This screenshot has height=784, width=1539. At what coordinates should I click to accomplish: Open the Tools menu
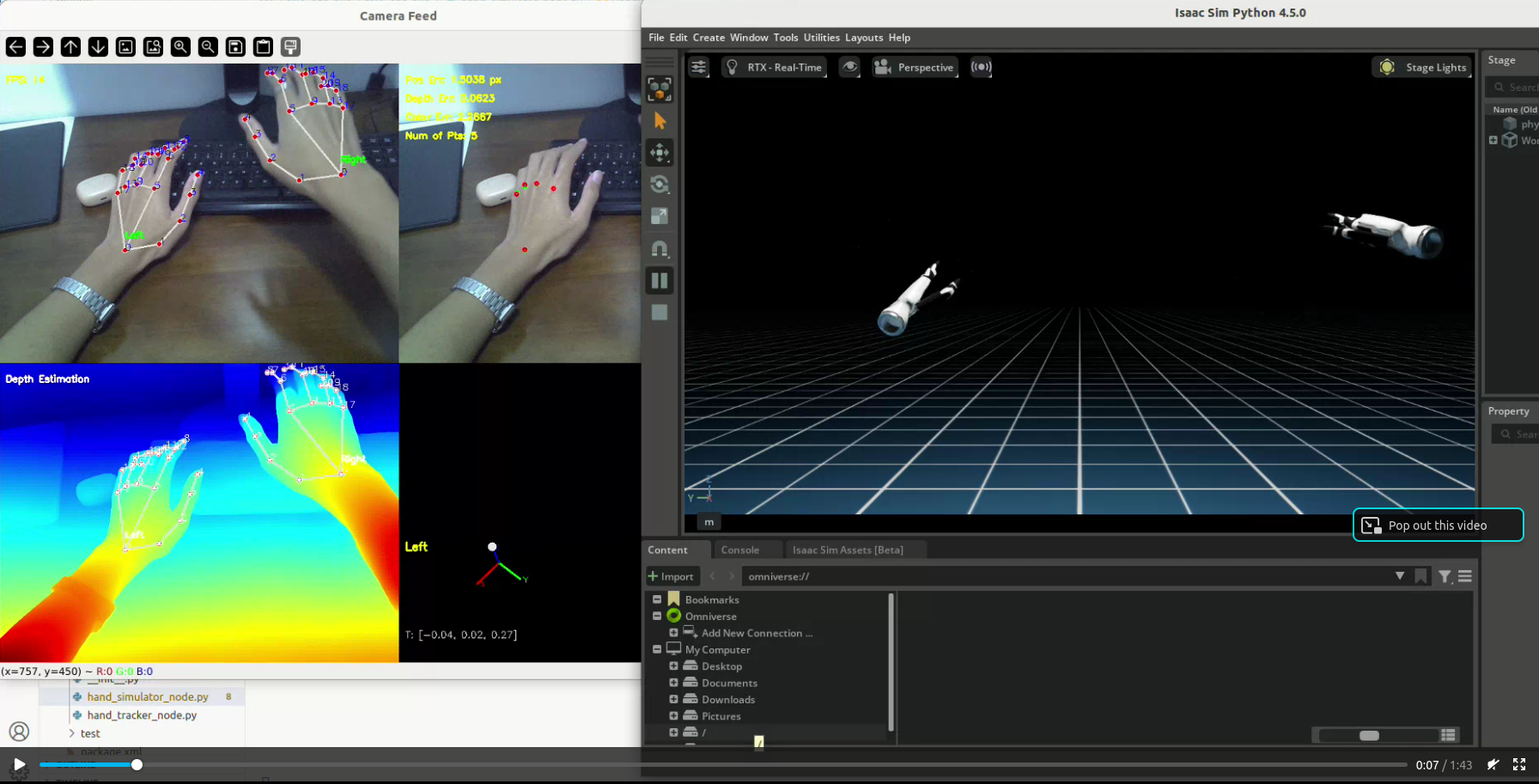tap(786, 38)
